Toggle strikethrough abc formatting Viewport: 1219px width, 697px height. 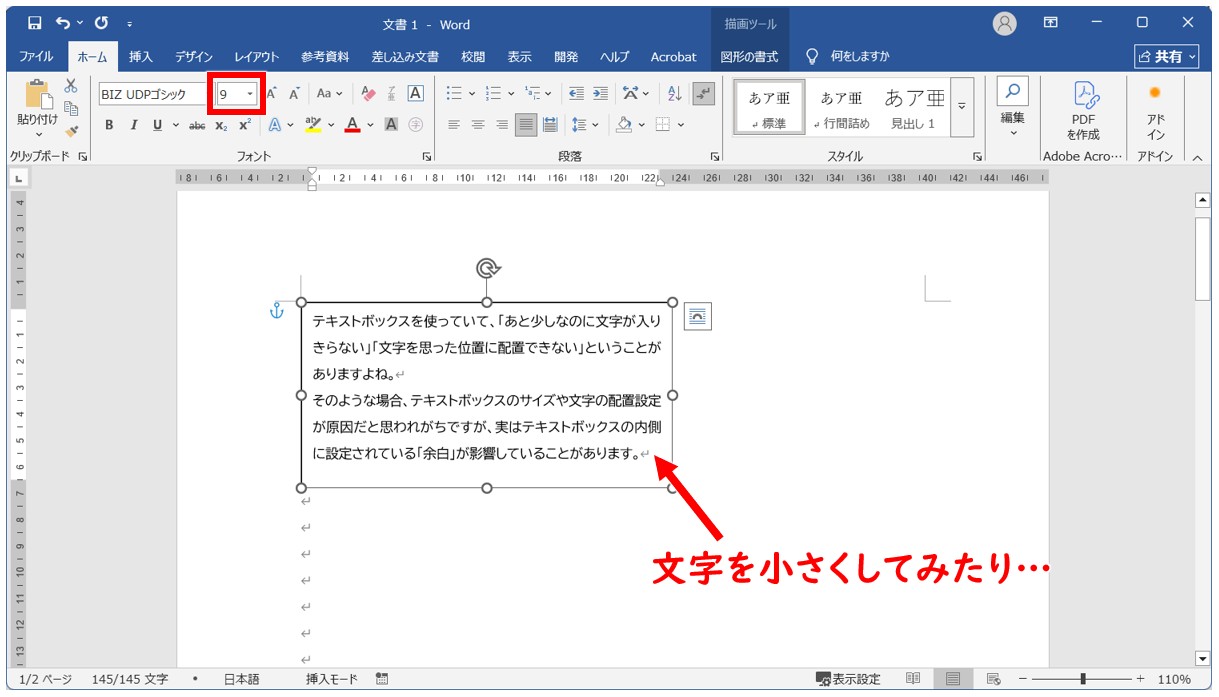(197, 125)
